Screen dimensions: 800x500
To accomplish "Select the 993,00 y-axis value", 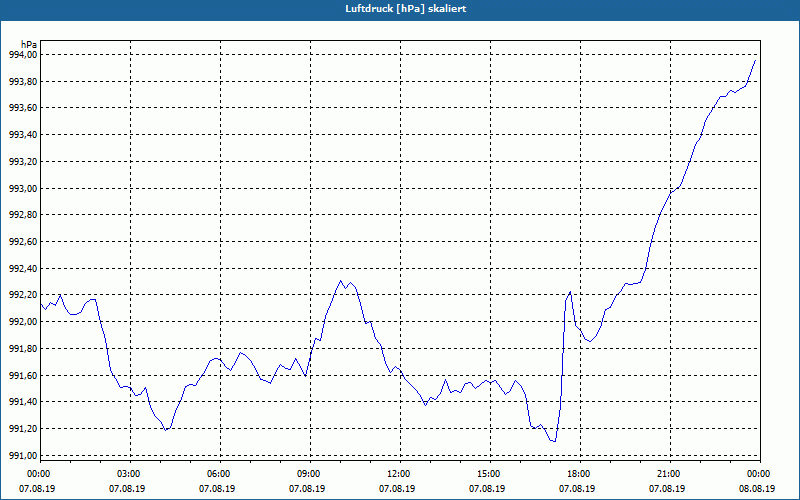I will pyautogui.click(x=23, y=189).
